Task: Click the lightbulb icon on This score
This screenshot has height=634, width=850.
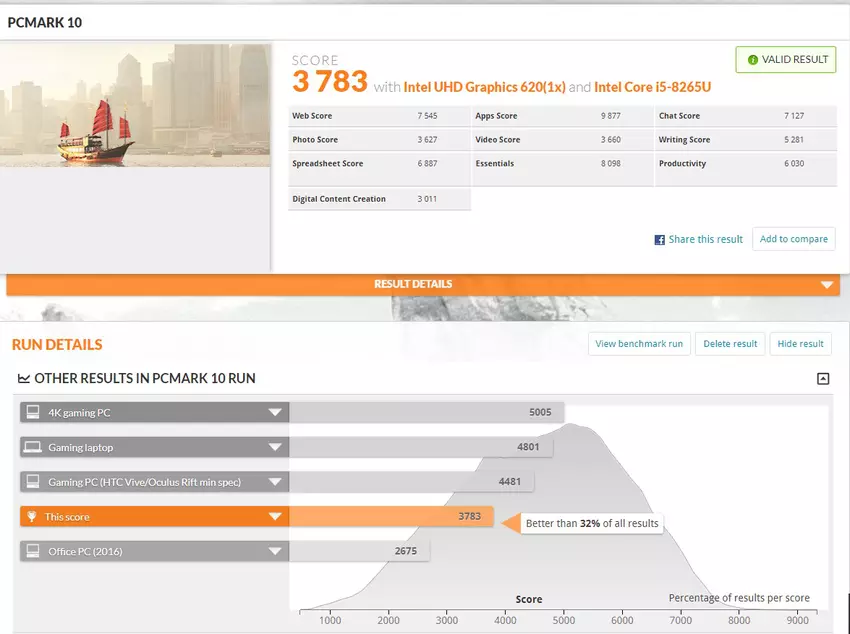Action: tap(33, 517)
